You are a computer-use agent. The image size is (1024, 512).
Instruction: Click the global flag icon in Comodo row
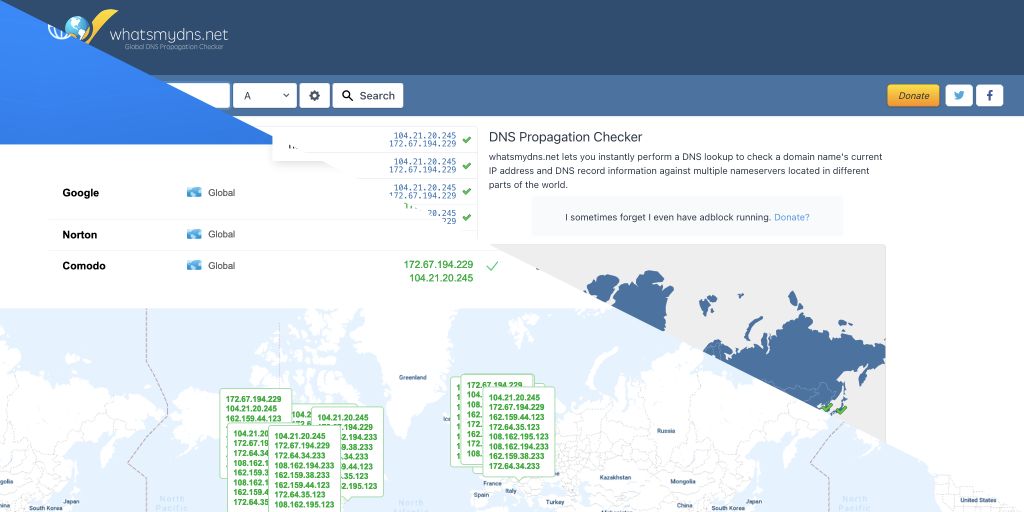click(x=194, y=265)
